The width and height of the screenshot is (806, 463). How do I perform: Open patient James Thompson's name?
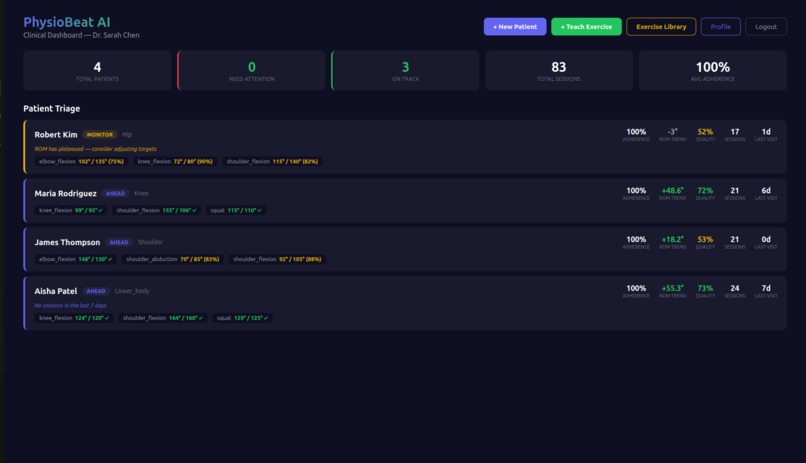tap(67, 243)
